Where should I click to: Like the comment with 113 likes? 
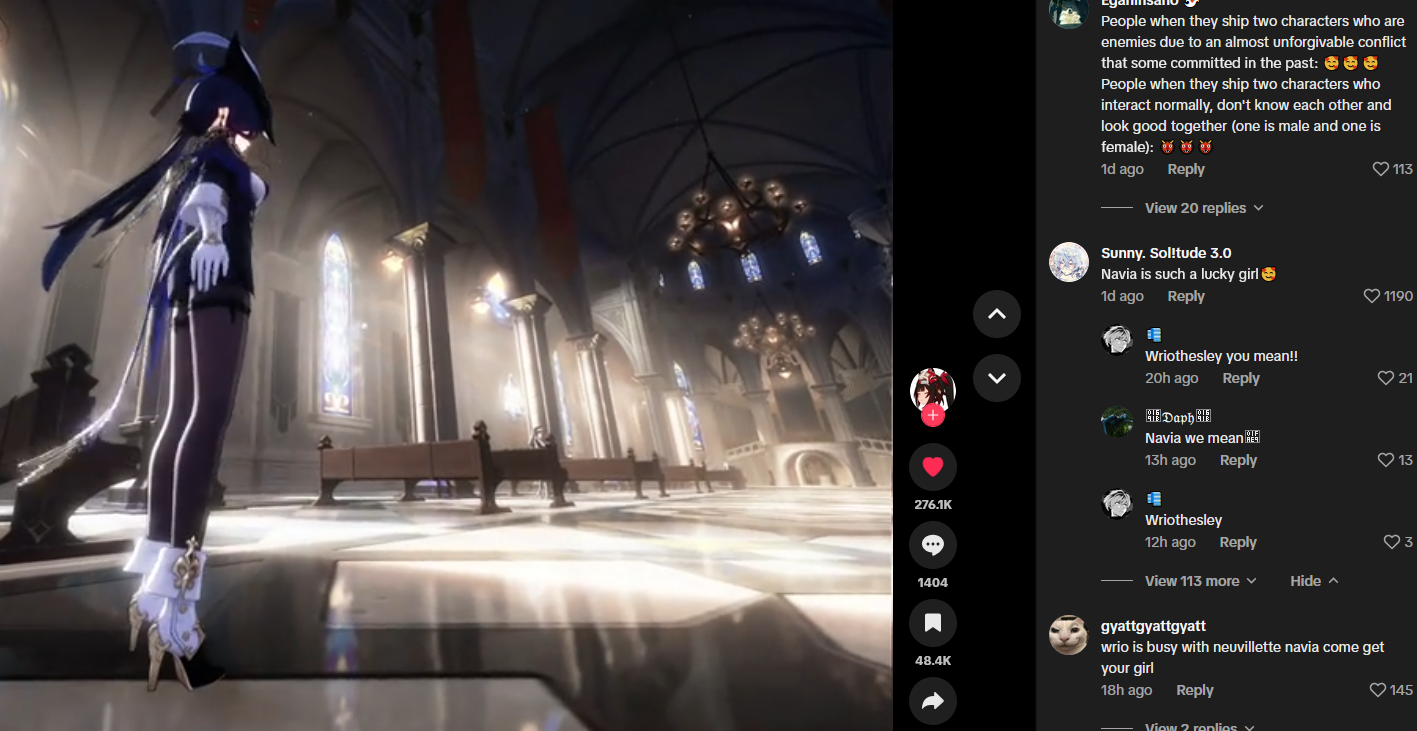1381,169
